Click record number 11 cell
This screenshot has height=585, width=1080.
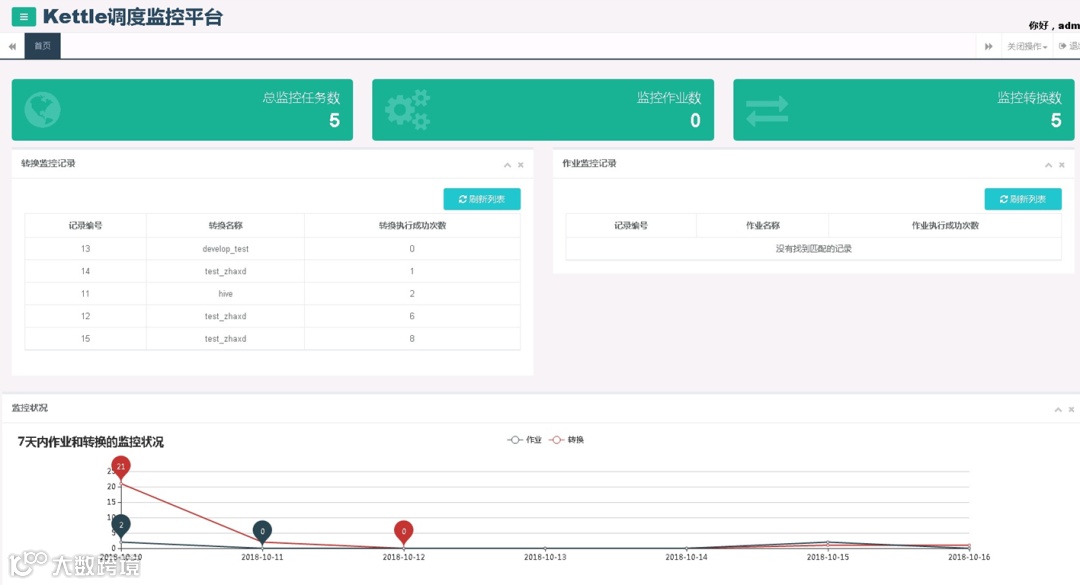(x=85, y=294)
